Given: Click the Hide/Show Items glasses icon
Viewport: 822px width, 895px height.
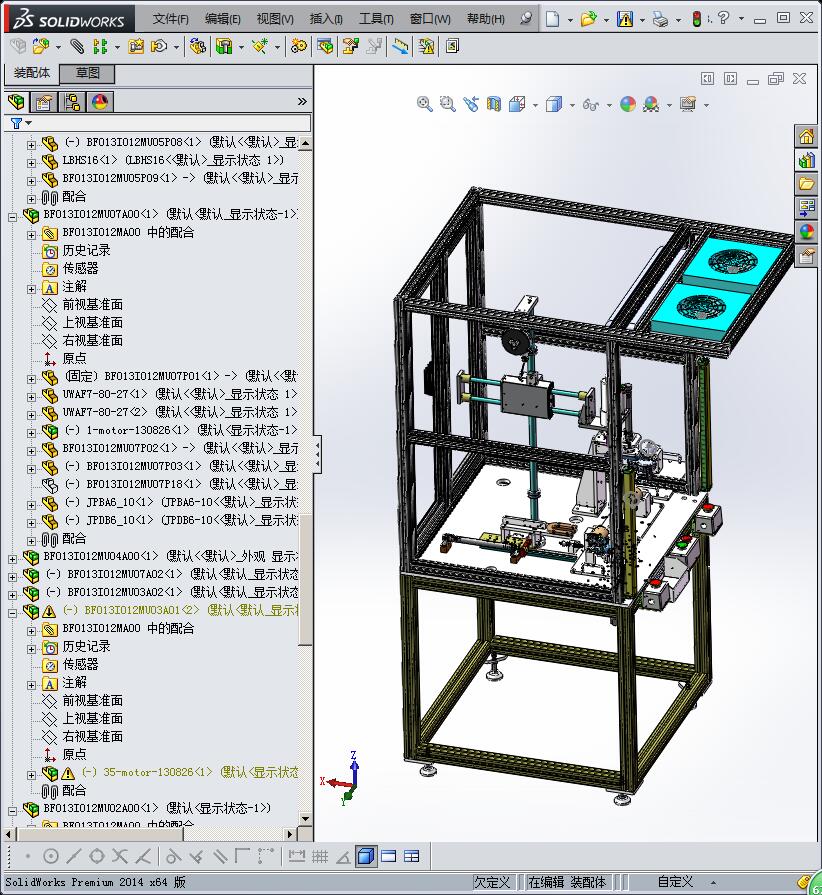Looking at the screenshot, I should click(x=591, y=104).
